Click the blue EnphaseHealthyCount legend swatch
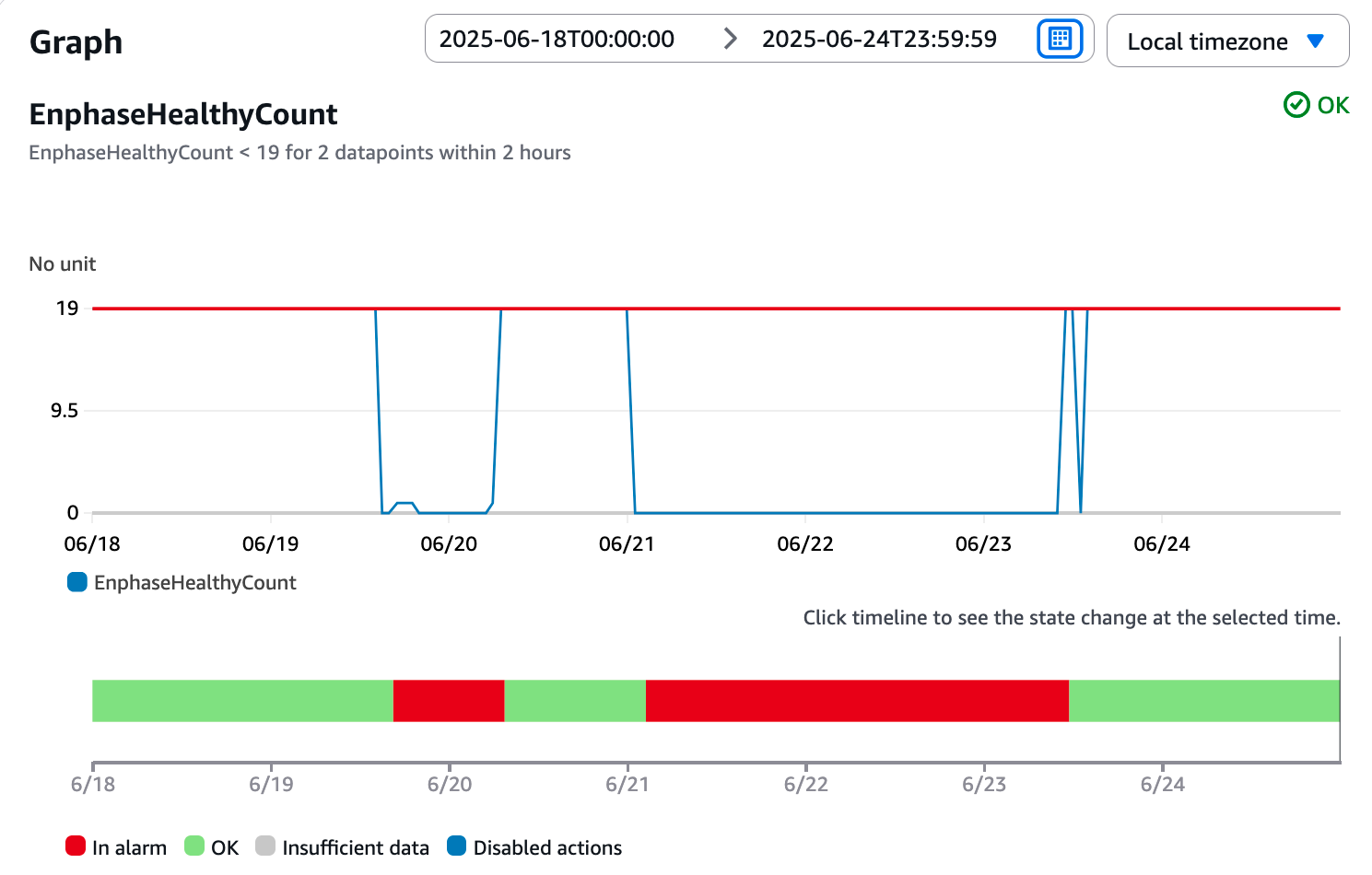This screenshot has height=875, width=1372. point(77,582)
